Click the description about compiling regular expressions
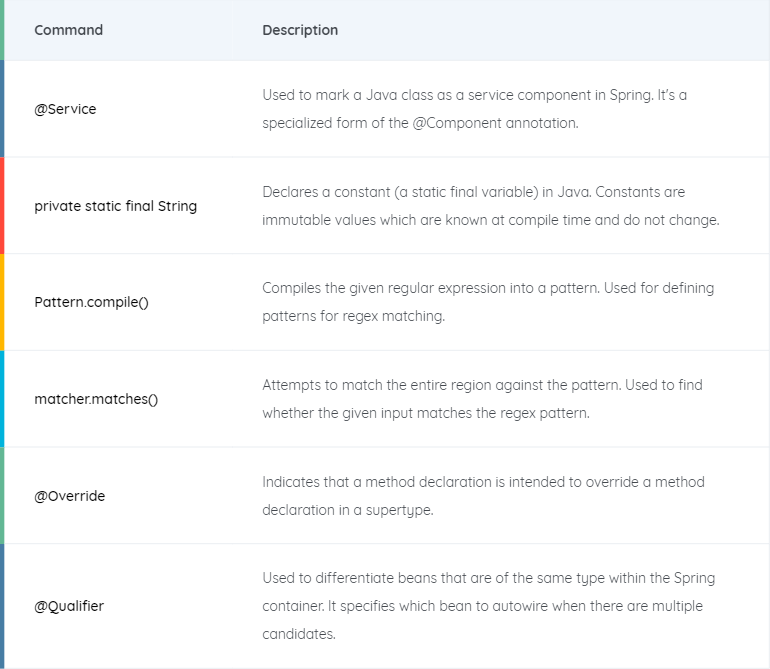 [x=488, y=302]
